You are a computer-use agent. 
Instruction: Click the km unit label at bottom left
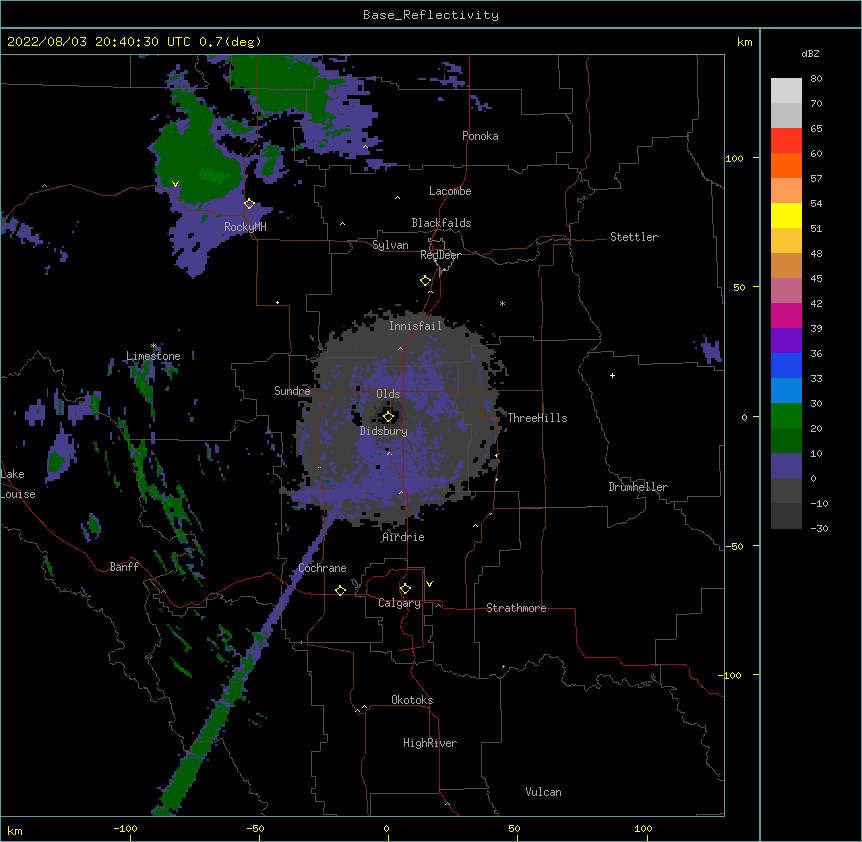[x=15, y=830]
